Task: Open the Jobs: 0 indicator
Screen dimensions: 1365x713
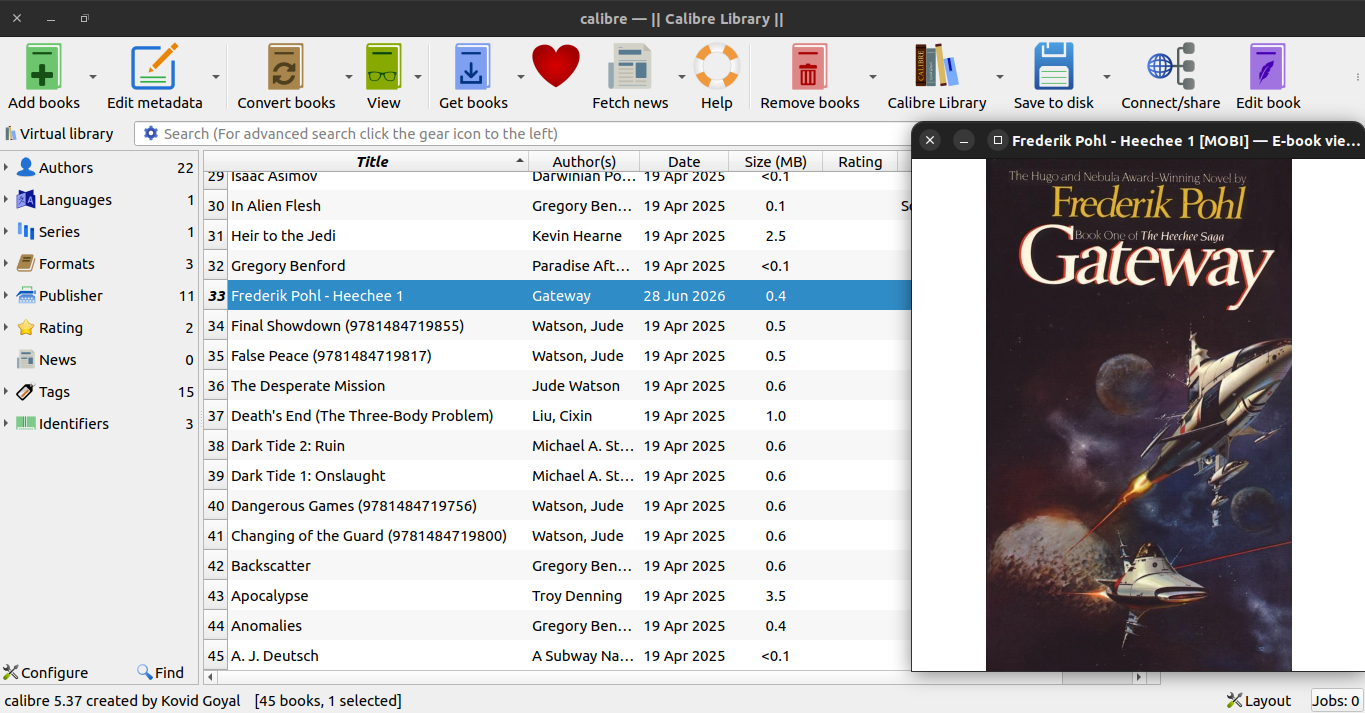Action: 1335,701
